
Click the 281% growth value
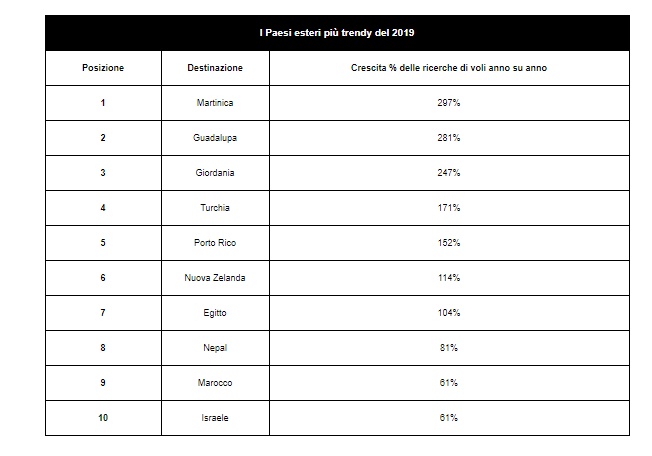[449, 138]
